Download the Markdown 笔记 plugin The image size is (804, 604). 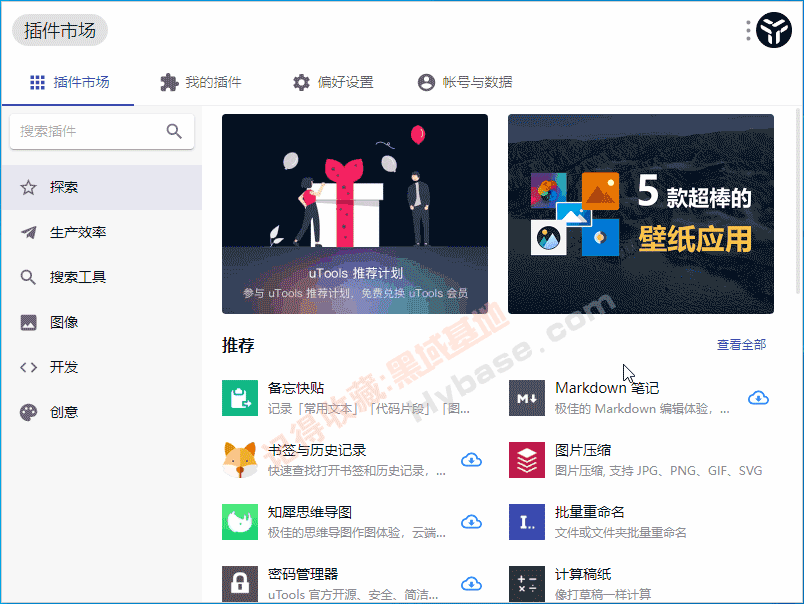pyautogui.click(x=758, y=398)
